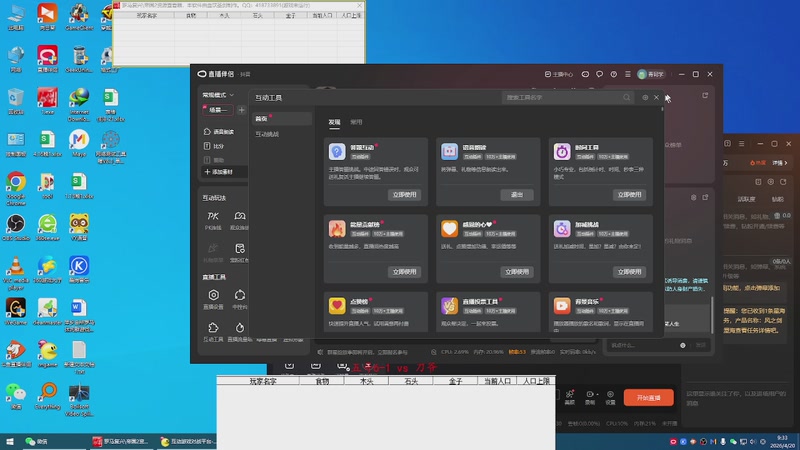Click the user avatar in 直播伴侣 title bar
The width and height of the screenshot is (800, 450).
tap(642, 74)
